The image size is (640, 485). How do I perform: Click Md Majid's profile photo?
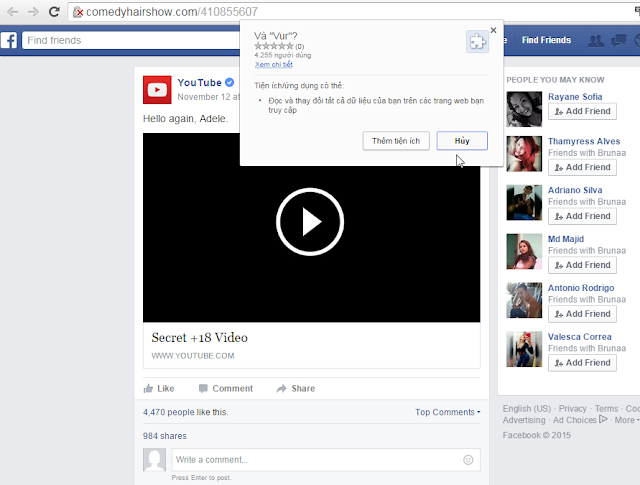(x=524, y=251)
